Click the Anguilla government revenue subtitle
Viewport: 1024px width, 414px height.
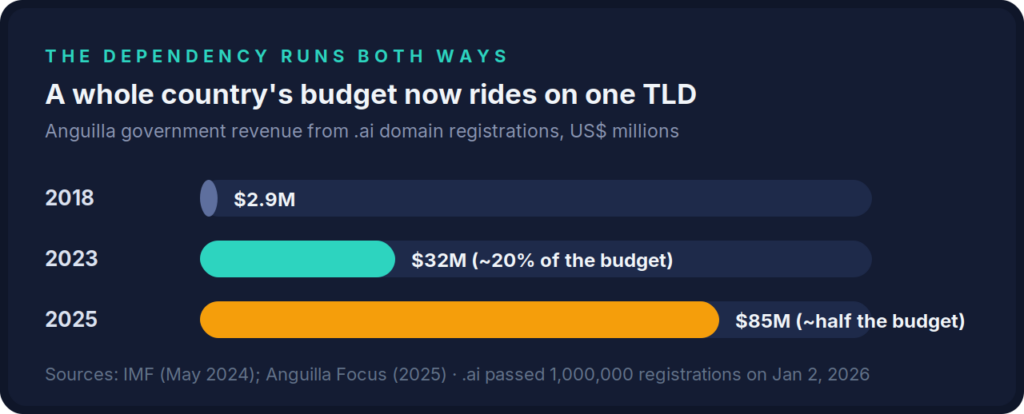point(362,131)
